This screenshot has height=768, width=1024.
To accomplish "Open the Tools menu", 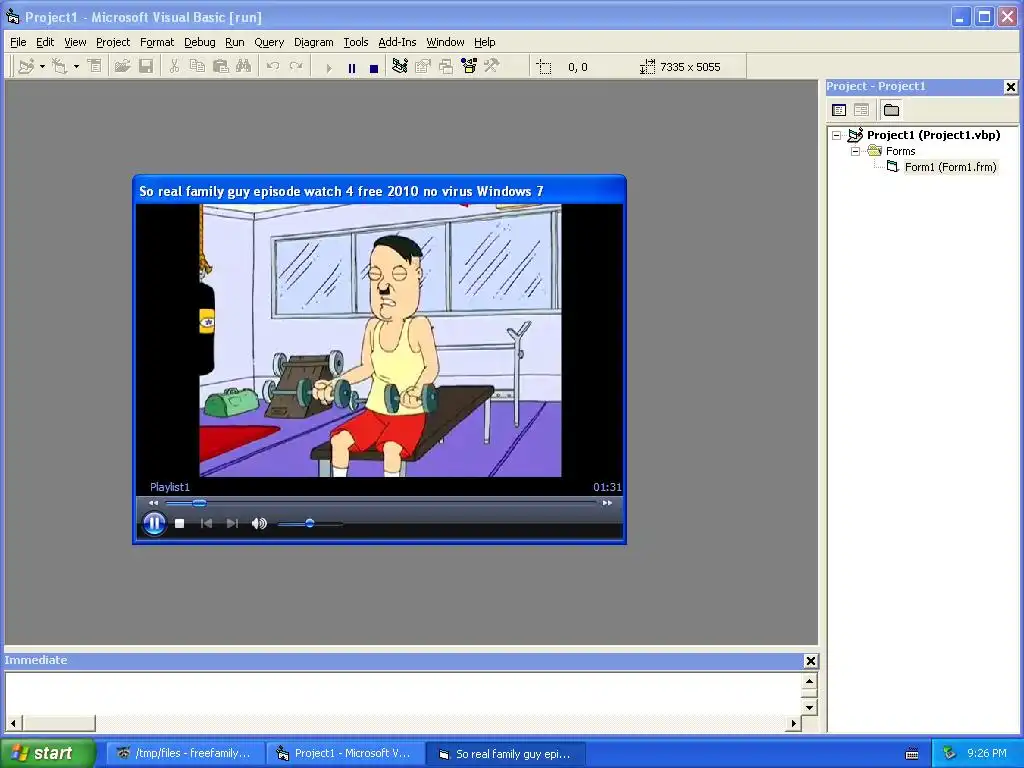I will coord(356,42).
